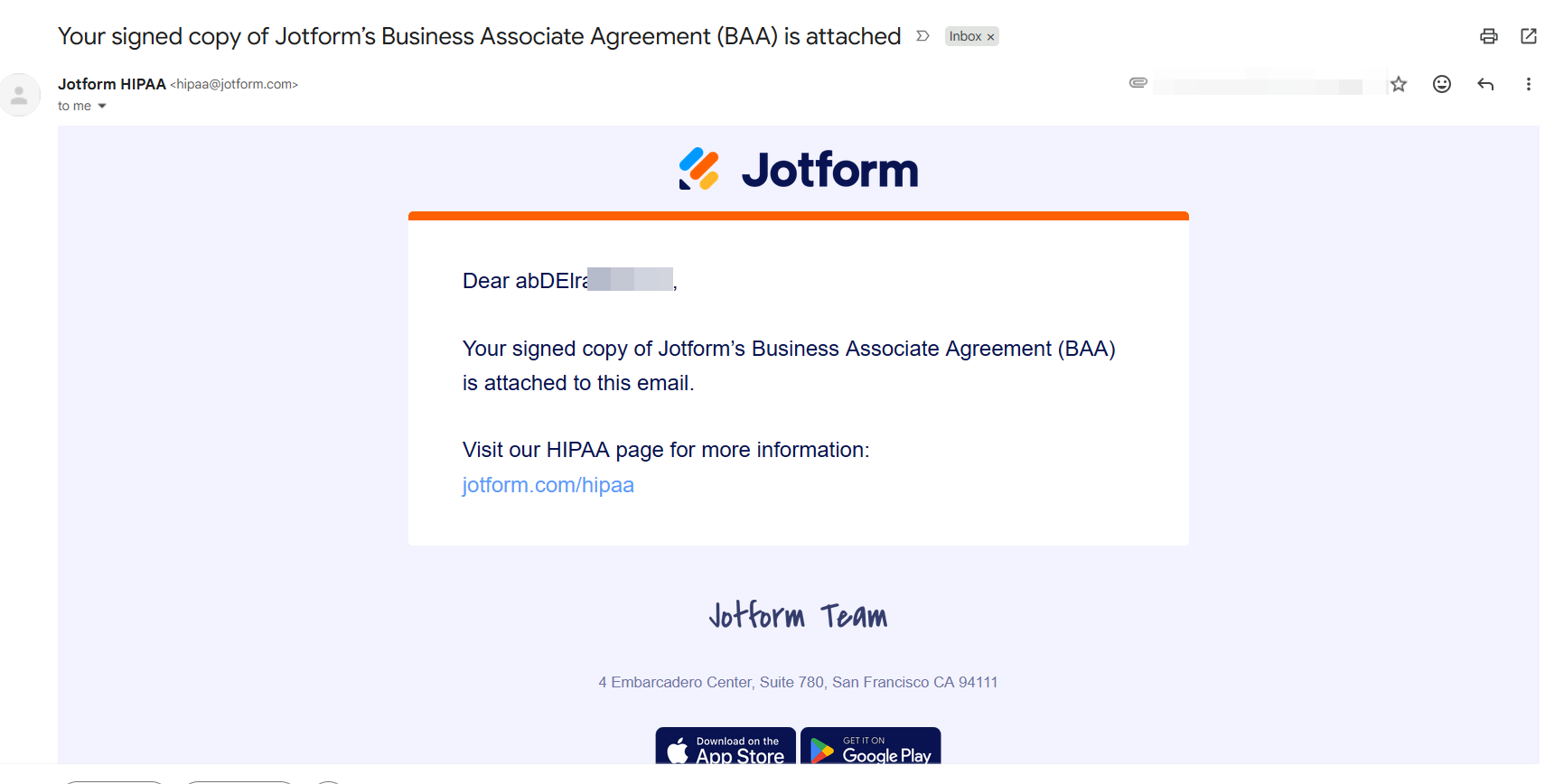
Task: Click the Jotform Team signature image
Action: coord(798,616)
